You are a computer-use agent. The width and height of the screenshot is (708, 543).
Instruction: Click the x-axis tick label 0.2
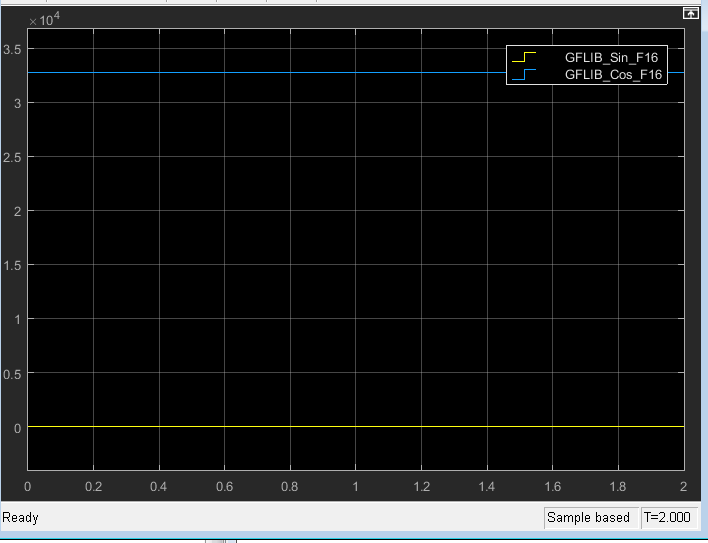point(93,487)
